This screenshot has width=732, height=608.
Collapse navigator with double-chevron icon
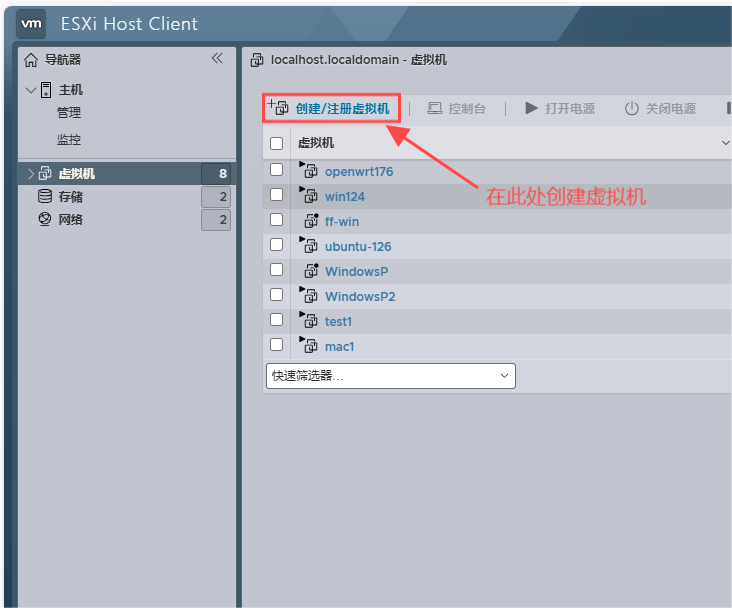pos(217,58)
